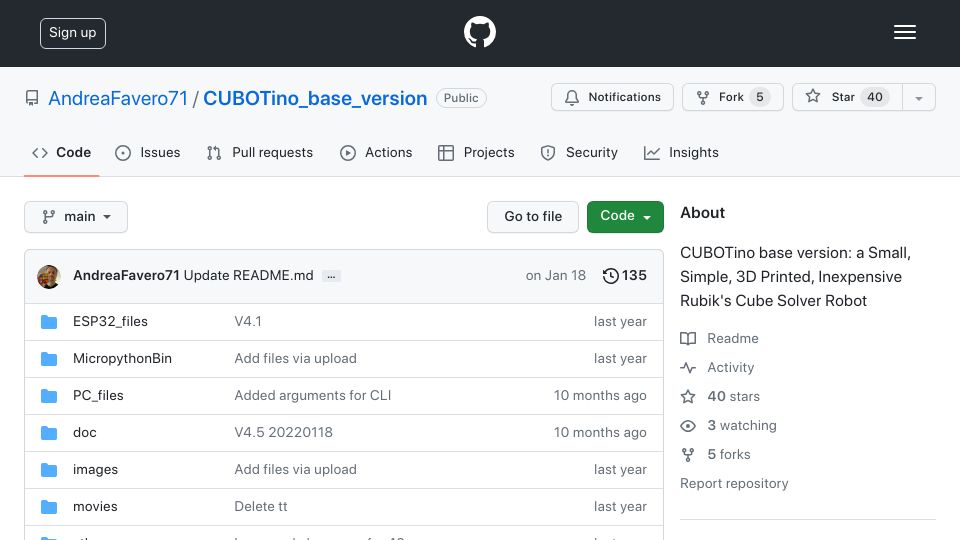Viewport: 960px width, 540px height.
Task: Open the 'V4.5 20220118' commit message
Action: 283,432
